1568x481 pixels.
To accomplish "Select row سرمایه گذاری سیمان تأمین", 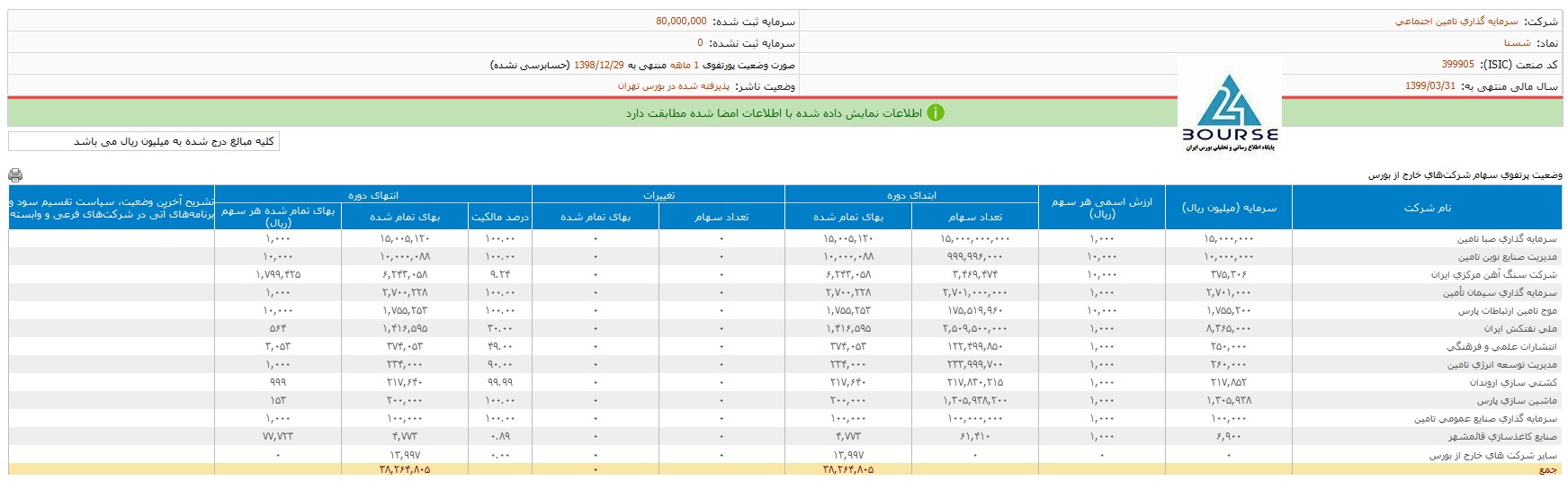I will (x=785, y=292).
